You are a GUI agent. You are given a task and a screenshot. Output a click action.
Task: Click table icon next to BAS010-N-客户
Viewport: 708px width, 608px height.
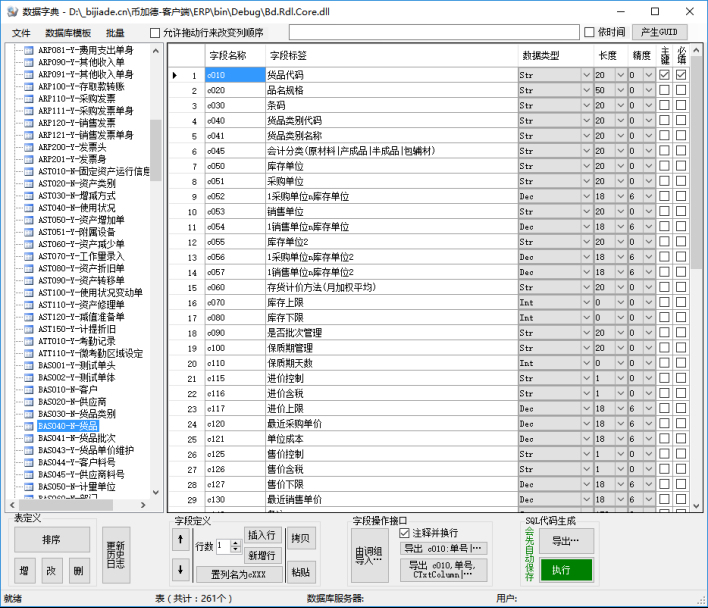point(28,390)
